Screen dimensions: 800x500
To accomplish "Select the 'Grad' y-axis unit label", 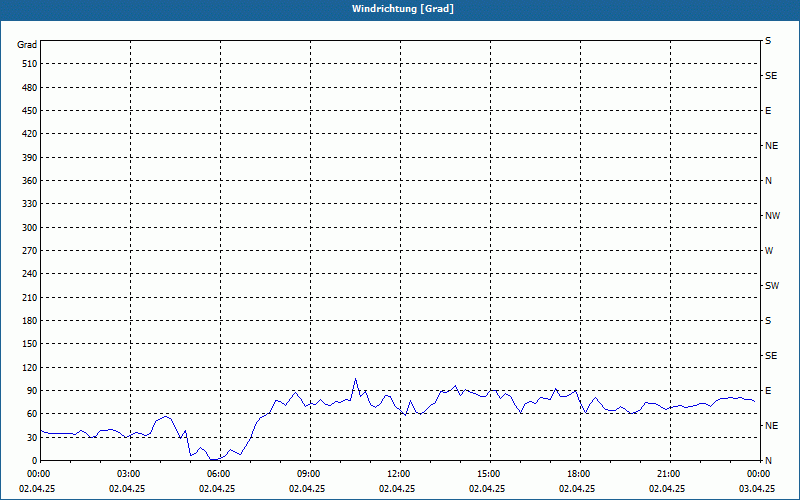I will pyautogui.click(x=27, y=45).
